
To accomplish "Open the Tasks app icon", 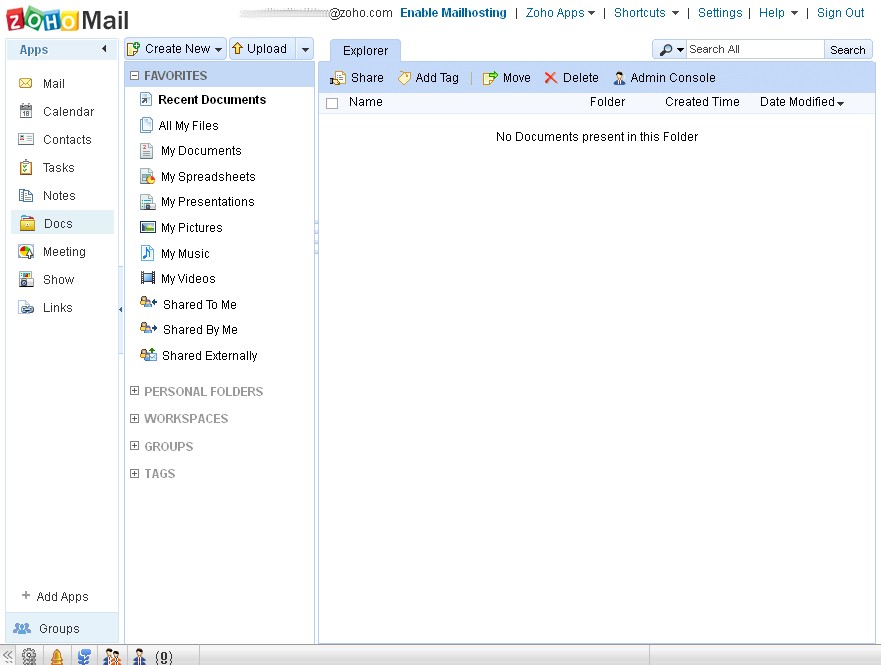I will 25,167.
